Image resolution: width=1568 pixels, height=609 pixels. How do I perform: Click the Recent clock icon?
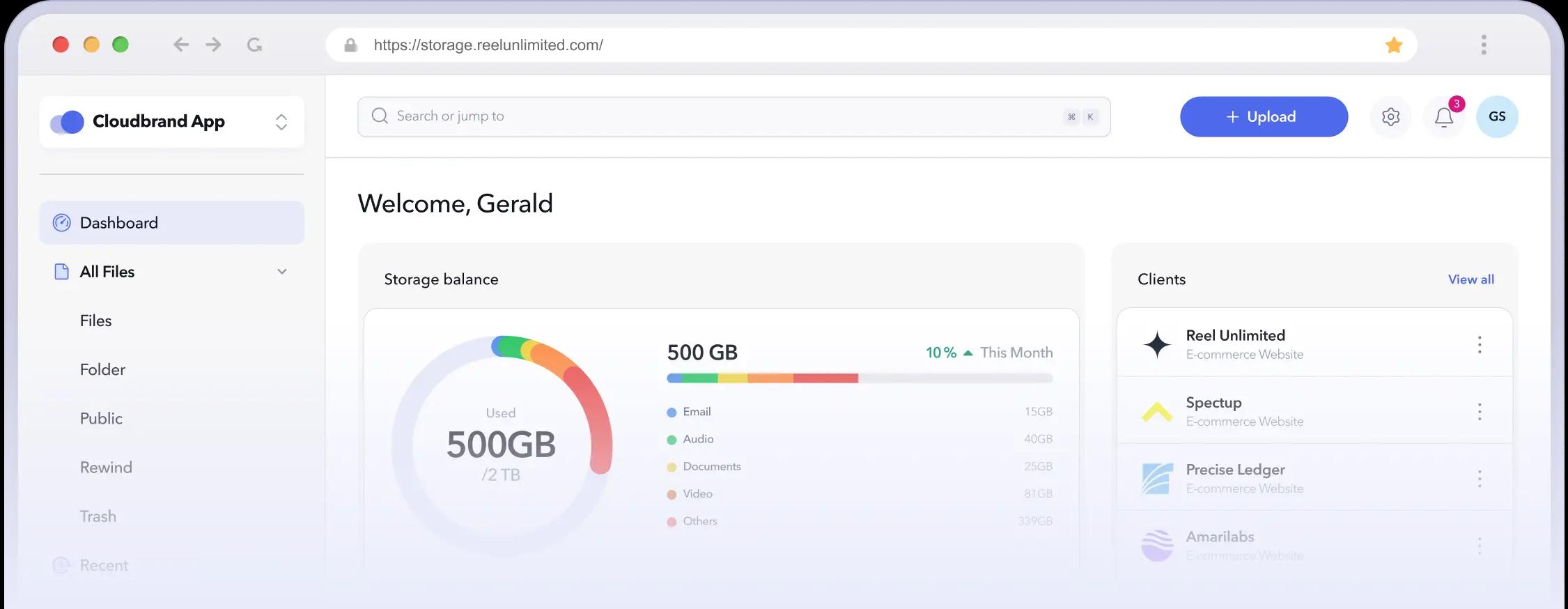pos(61,565)
